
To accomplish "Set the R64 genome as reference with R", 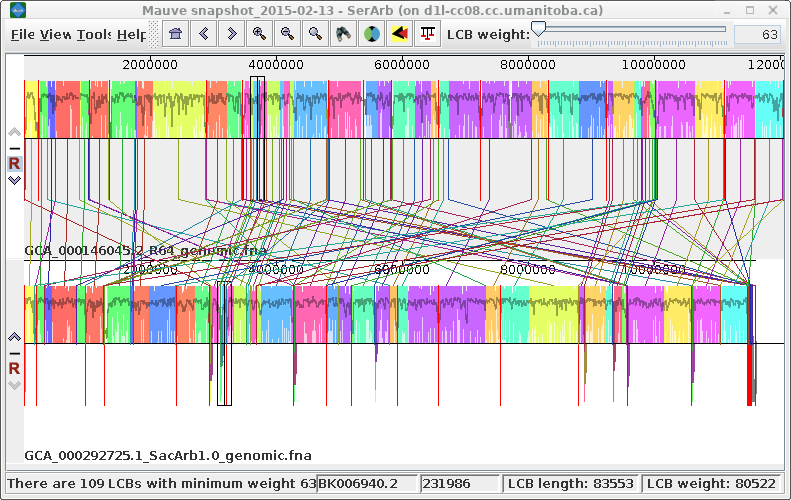I will pos(14,163).
